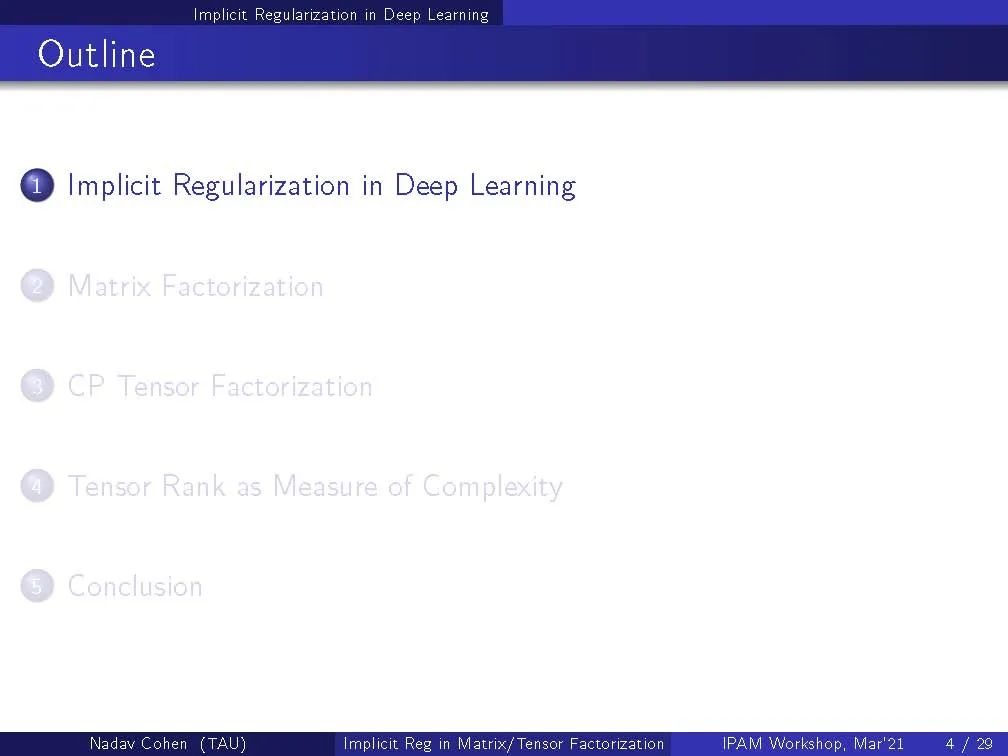Jump to the 'CP Tensor Factorization' section
Image resolution: width=1008 pixels, height=756 pixels.
pyautogui.click(x=220, y=386)
